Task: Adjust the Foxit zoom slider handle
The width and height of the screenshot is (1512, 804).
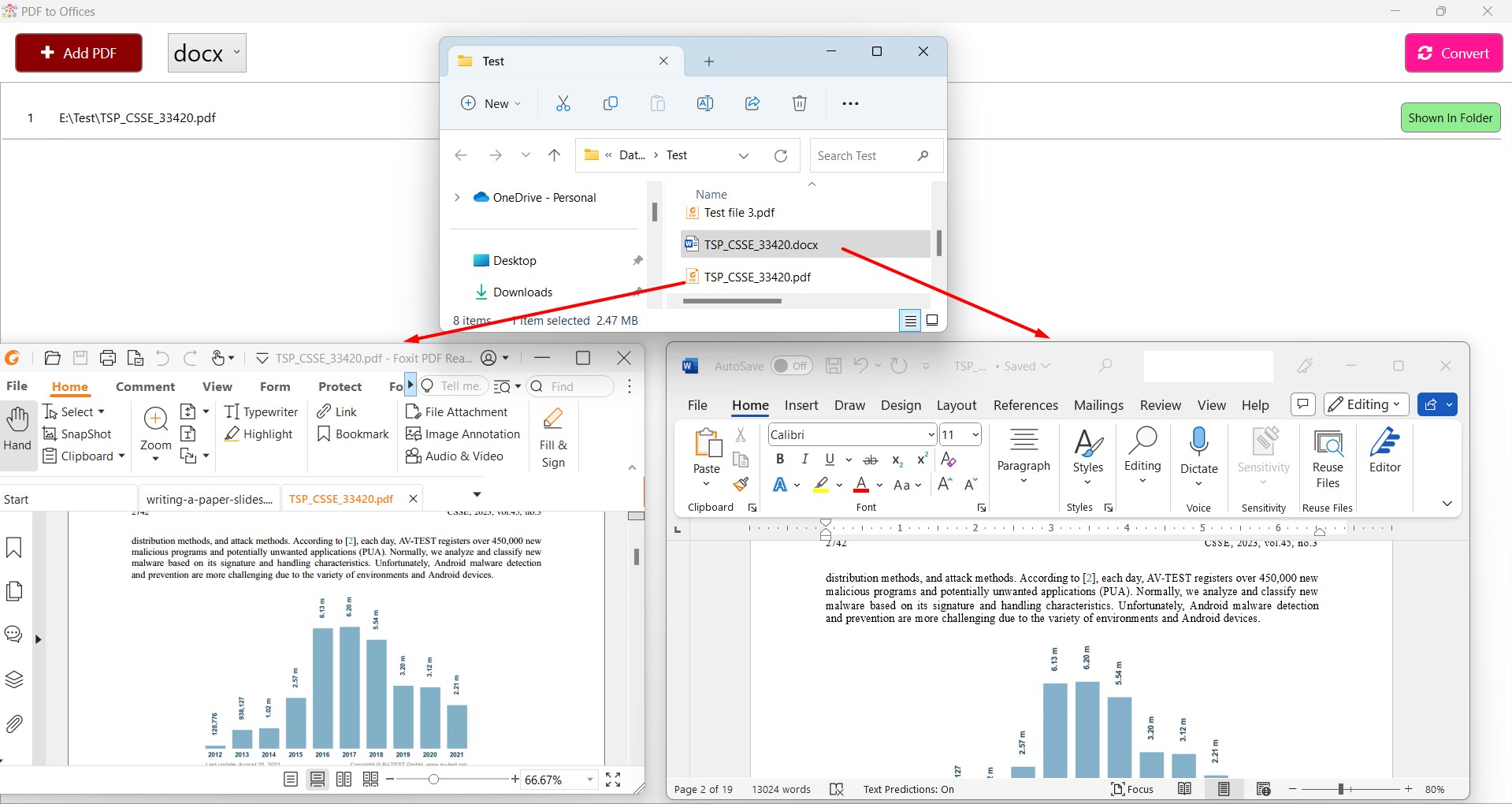Action: [x=433, y=780]
